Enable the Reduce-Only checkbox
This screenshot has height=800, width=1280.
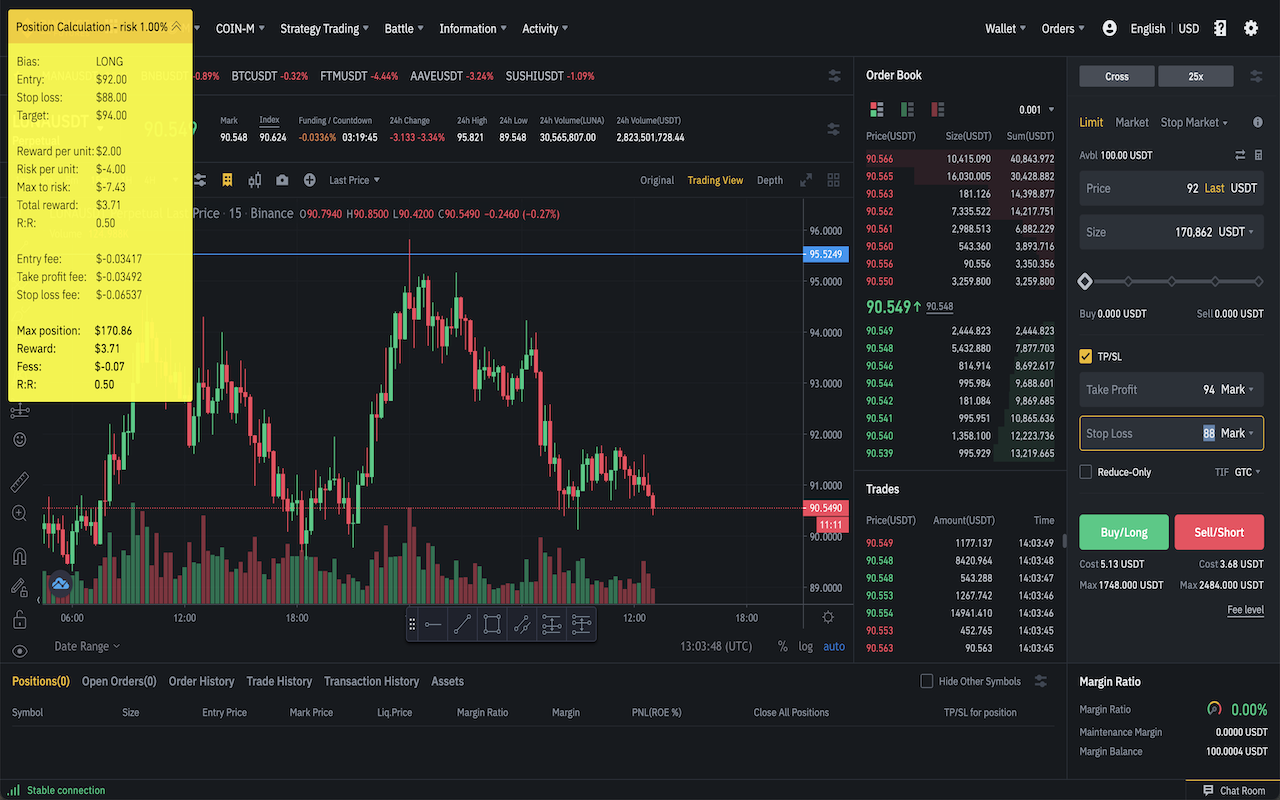(1085, 471)
